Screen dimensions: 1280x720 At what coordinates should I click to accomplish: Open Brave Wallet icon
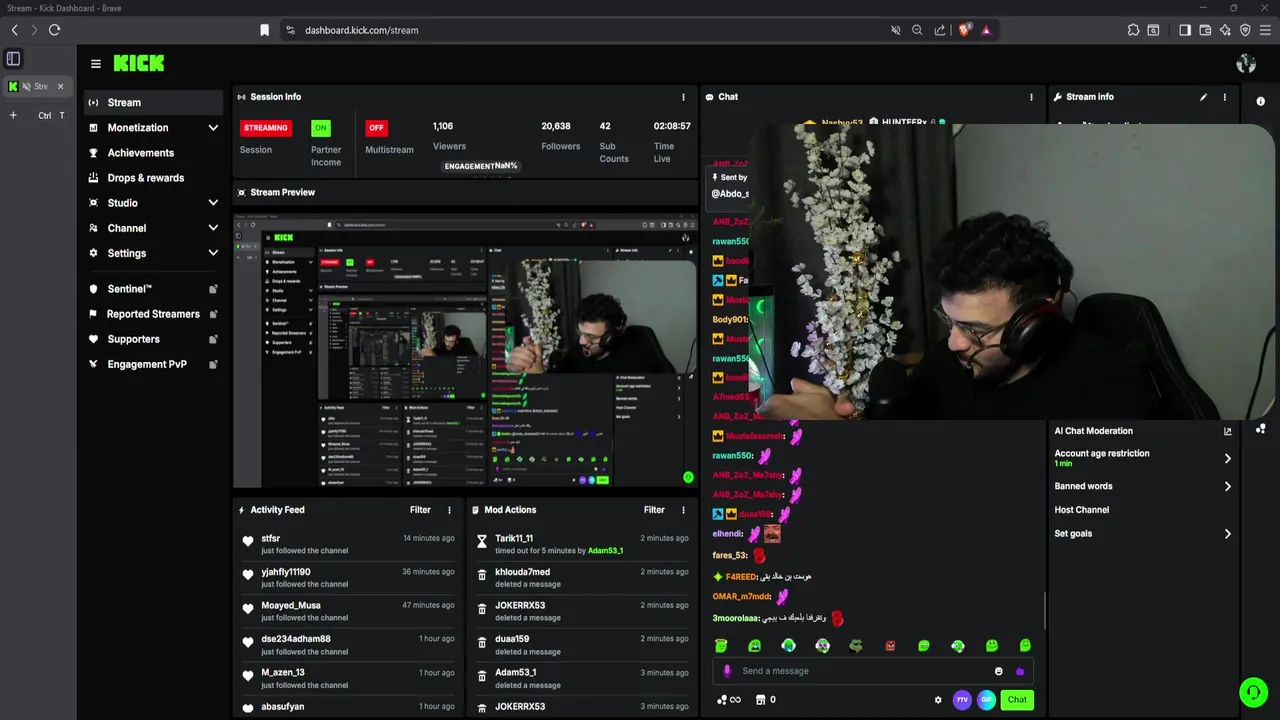click(x=1205, y=30)
